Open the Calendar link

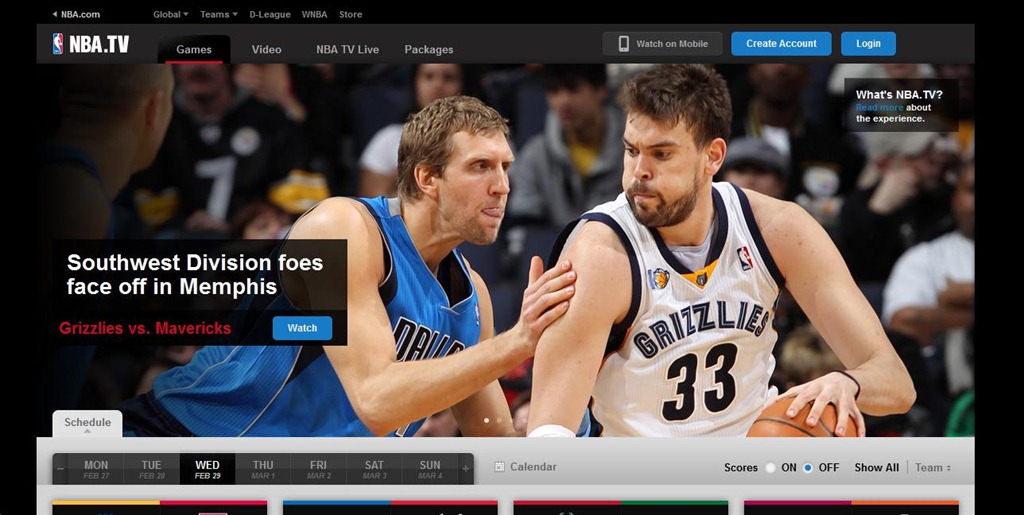click(x=533, y=467)
